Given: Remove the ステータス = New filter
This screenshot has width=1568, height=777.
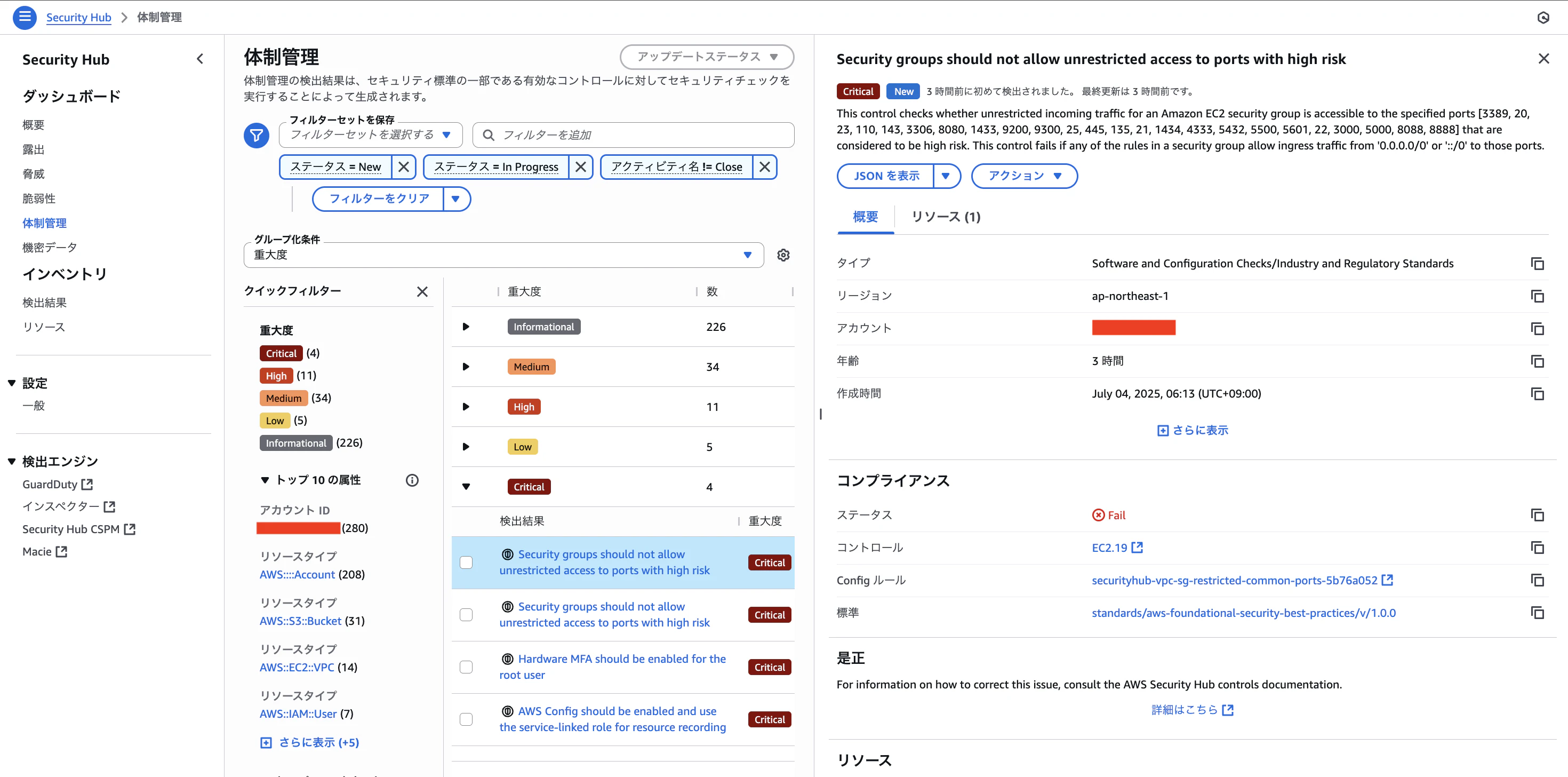Looking at the screenshot, I should (x=403, y=167).
